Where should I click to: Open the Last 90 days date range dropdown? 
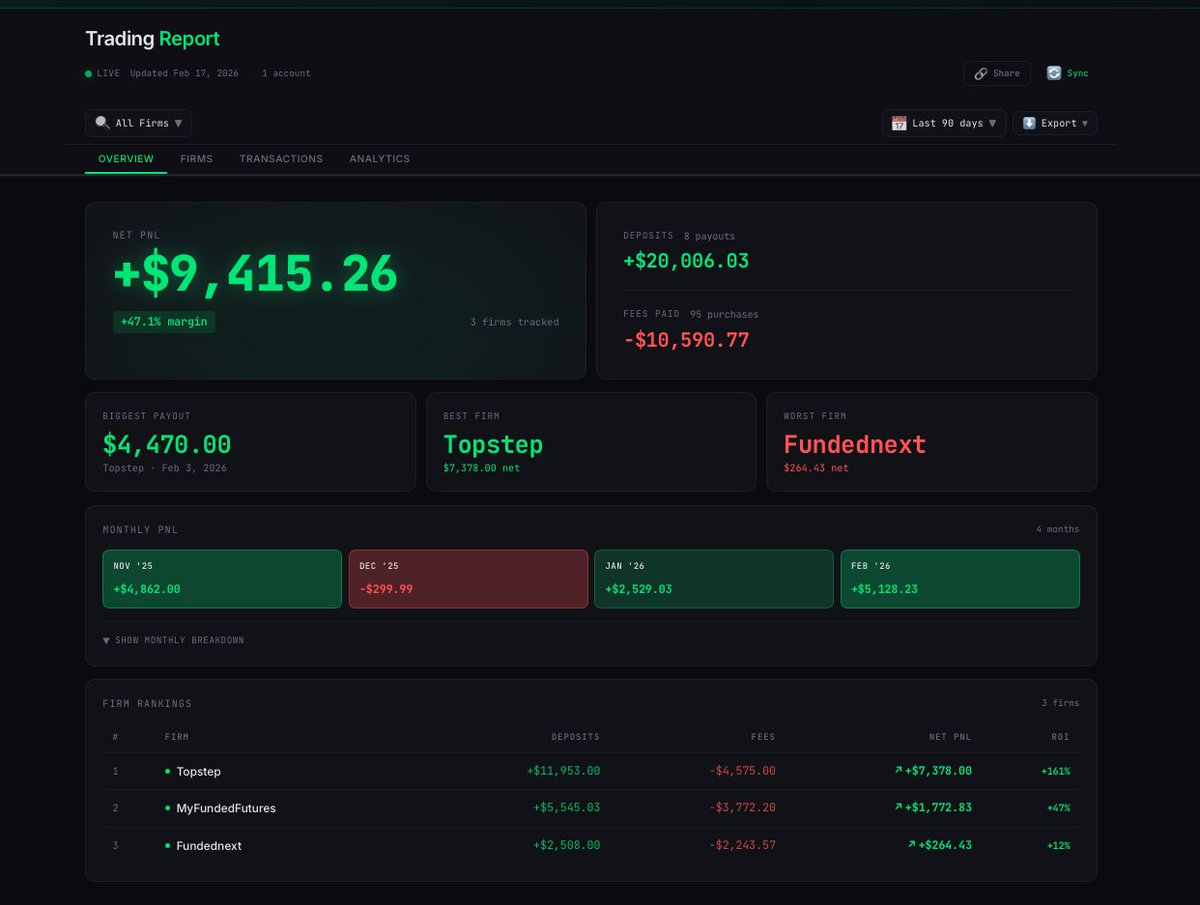[944, 123]
